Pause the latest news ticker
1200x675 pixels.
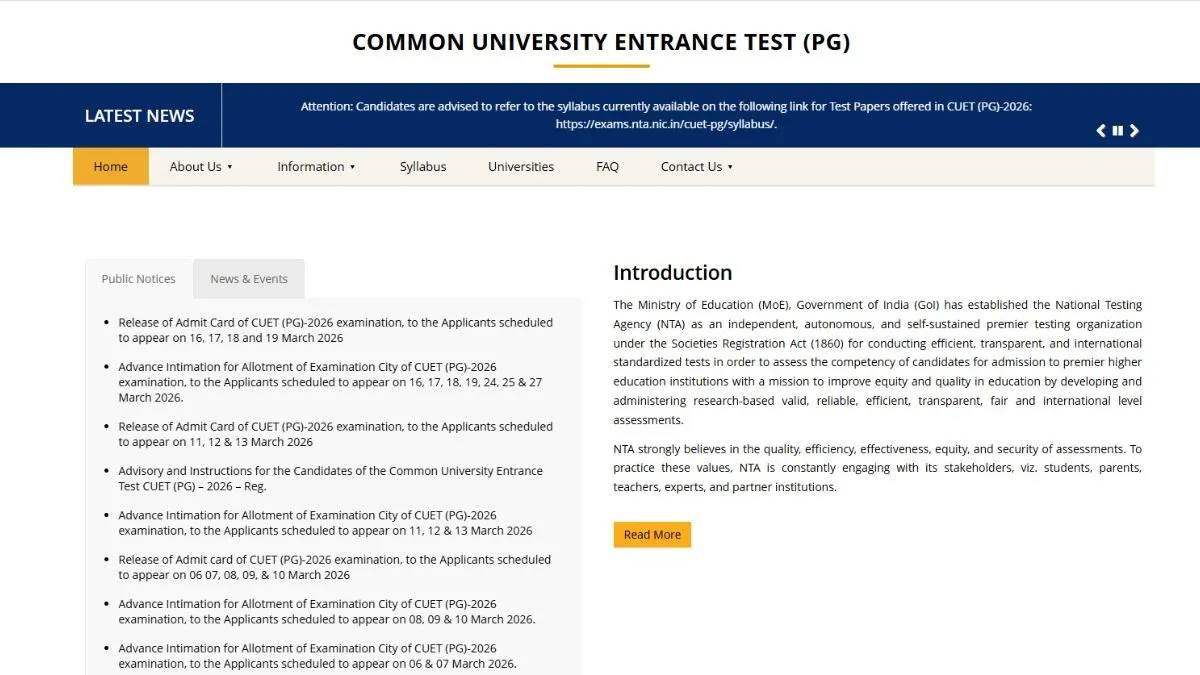click(x=1117, y=131)
